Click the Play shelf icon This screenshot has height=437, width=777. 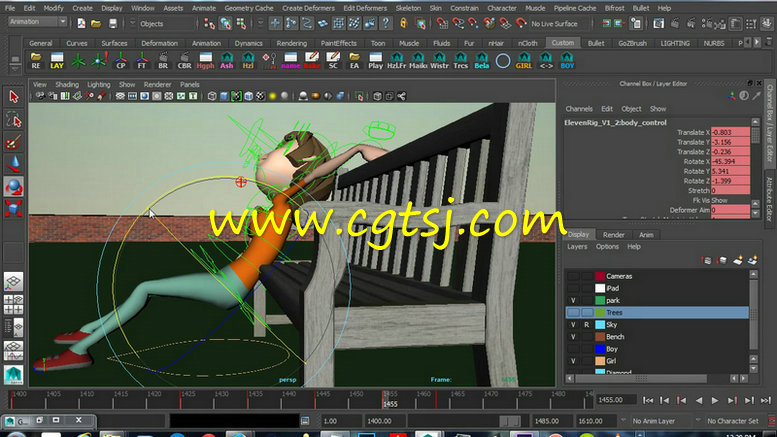[376, 60]
